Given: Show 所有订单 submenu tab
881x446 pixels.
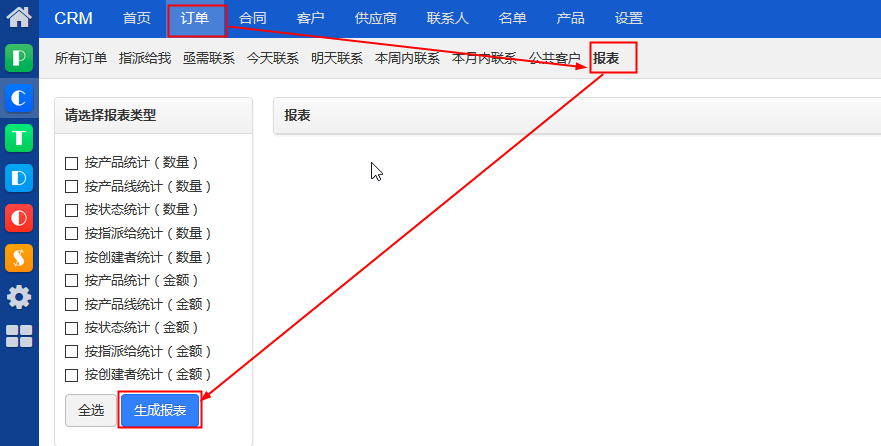Looking at the screenshot, I should pos(81,58).
